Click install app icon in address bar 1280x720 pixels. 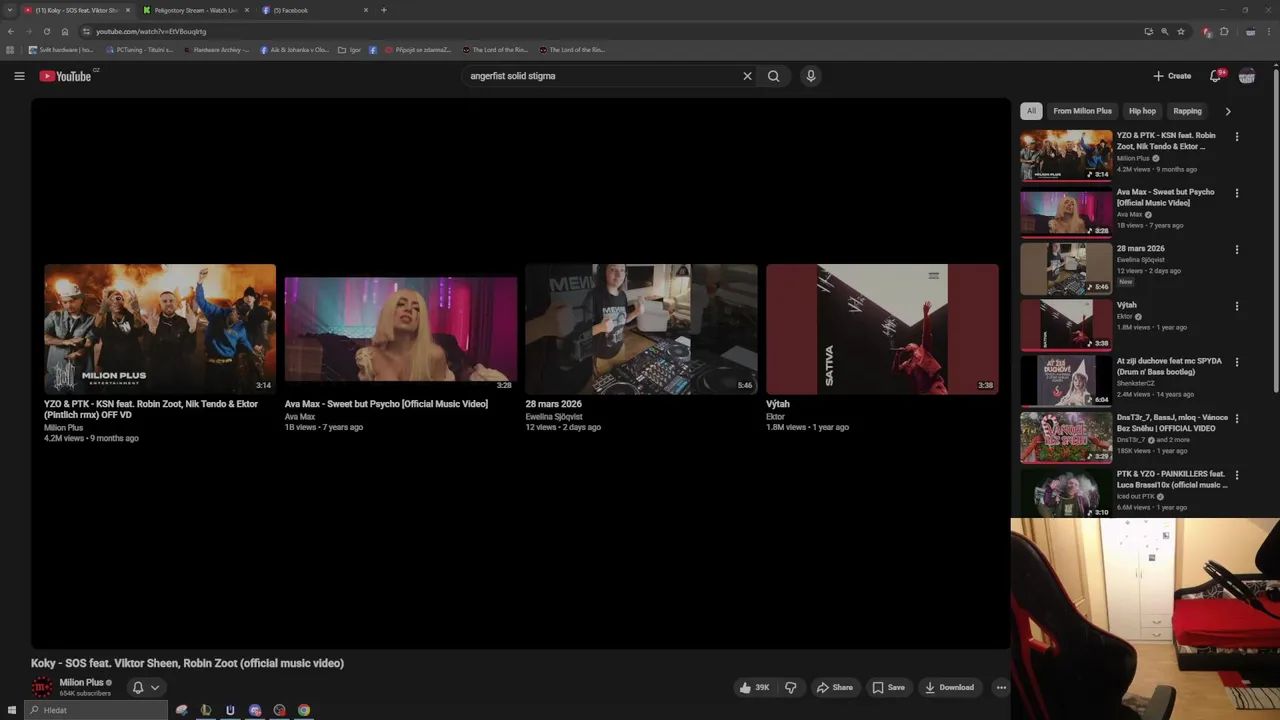tap(1148, 31)
